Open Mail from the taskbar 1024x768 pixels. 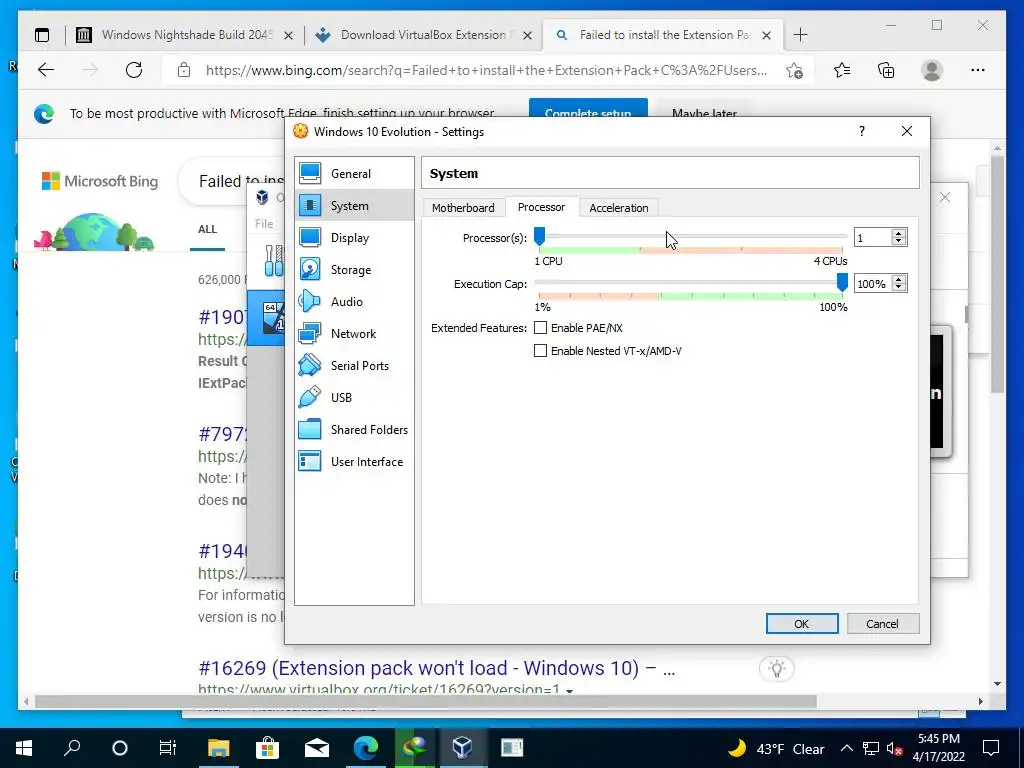coord(316,748)
